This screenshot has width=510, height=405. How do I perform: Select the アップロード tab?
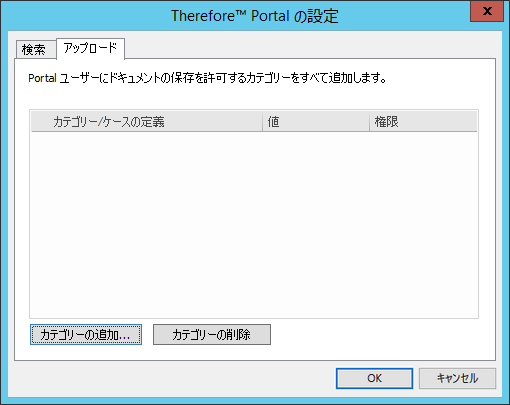click(90, 49)
